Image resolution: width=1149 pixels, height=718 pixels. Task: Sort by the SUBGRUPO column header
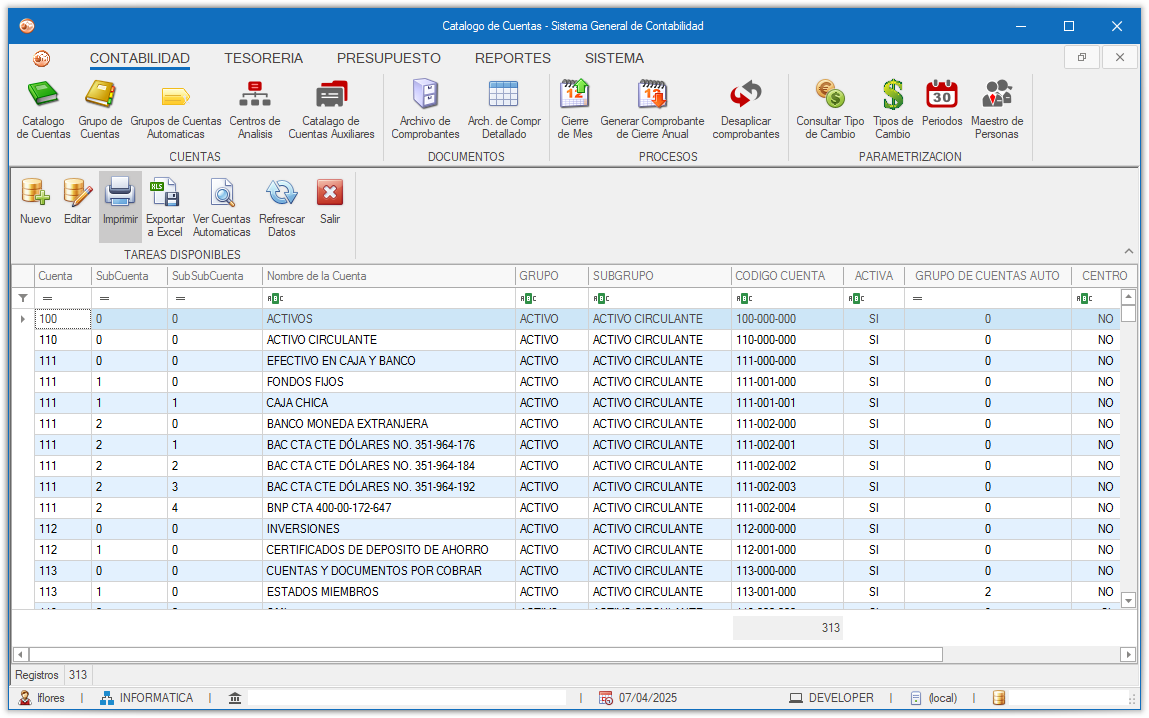[x=660, y=276]
